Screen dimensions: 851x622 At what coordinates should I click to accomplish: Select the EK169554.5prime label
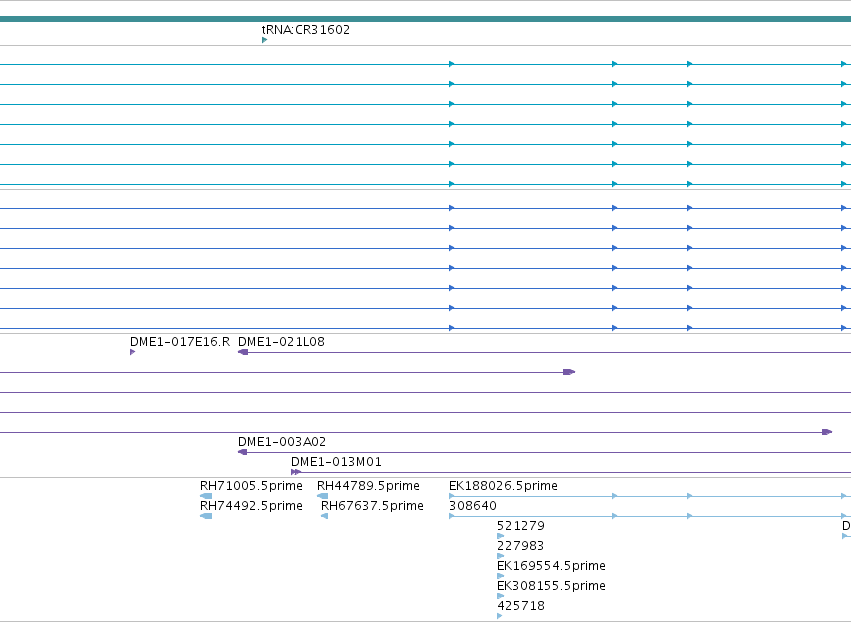[x=551, y=566]
